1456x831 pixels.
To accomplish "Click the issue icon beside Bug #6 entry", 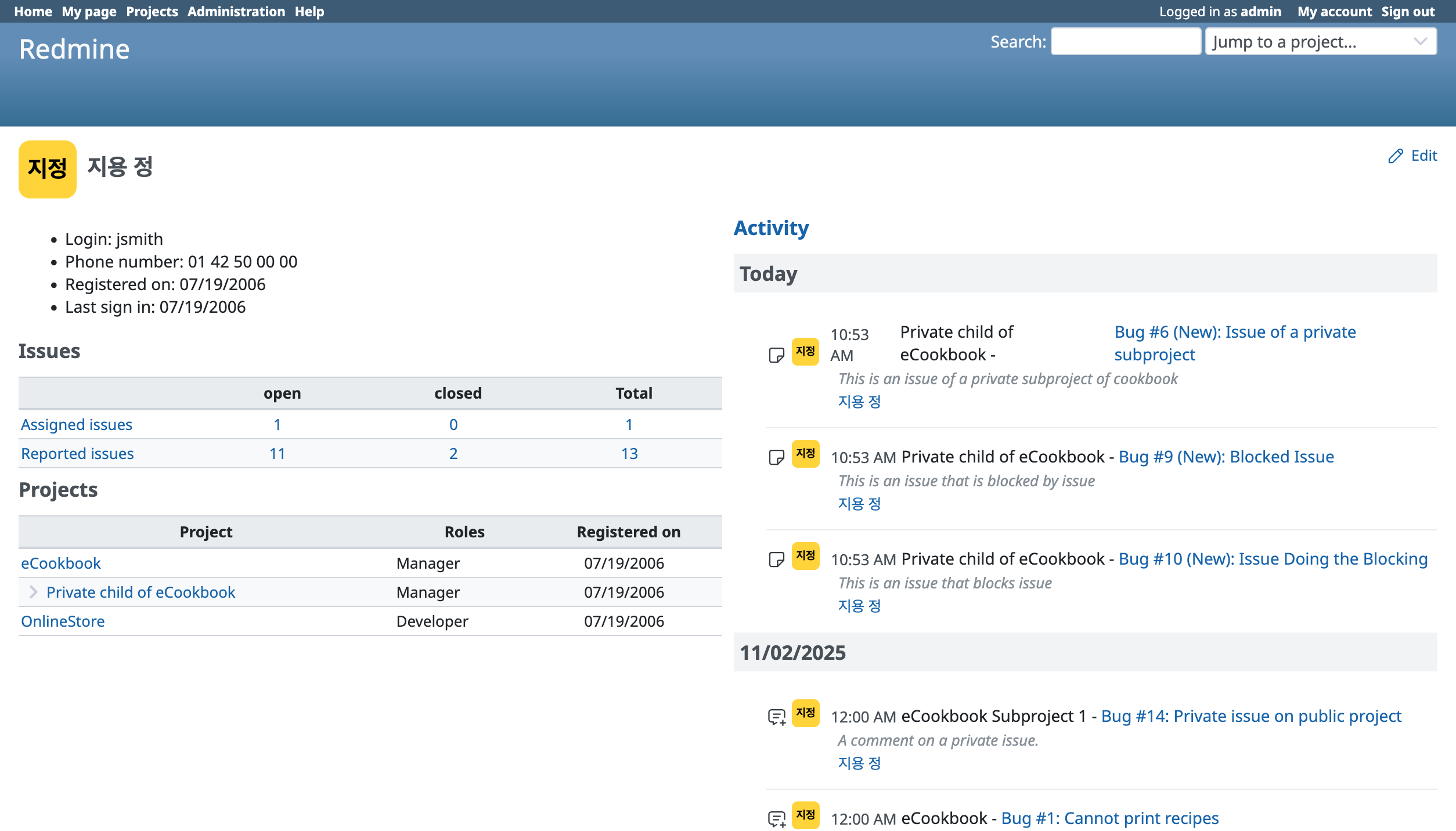I will tap(776, 355).
